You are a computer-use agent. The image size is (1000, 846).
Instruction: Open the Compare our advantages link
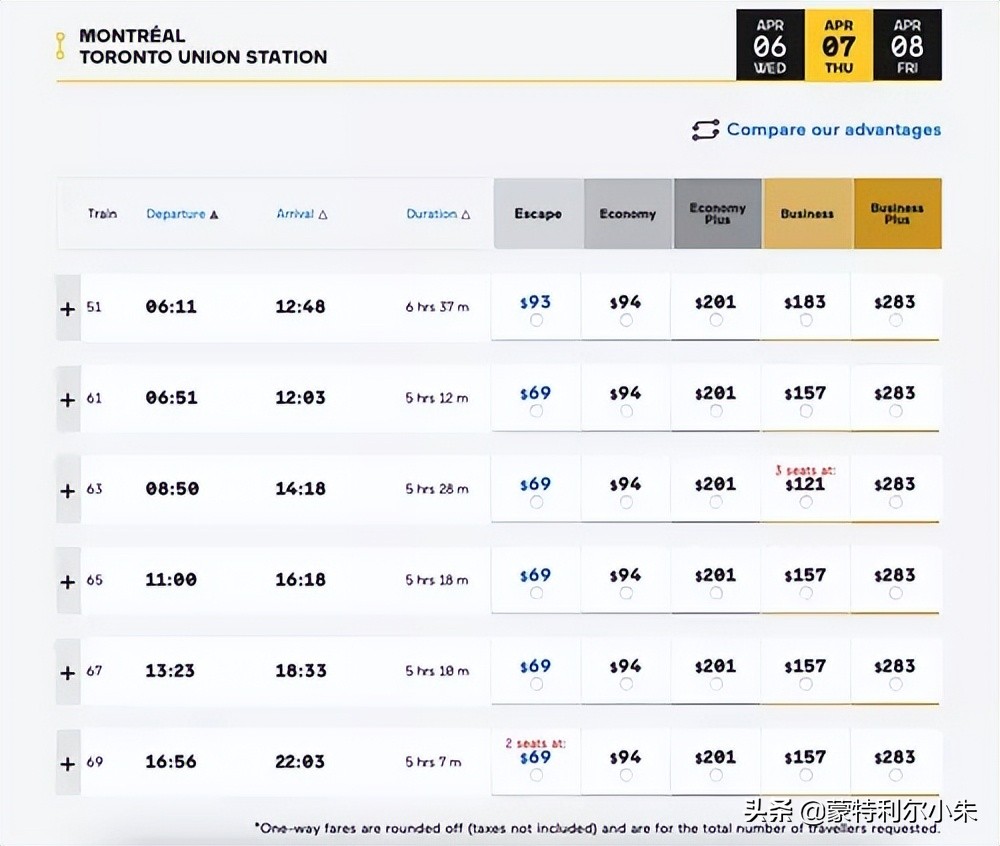pos(833,130)
